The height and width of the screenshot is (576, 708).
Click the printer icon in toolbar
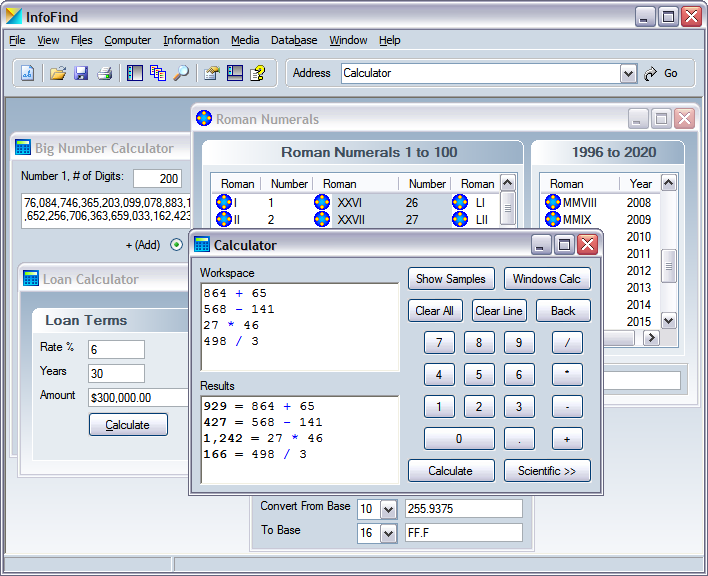click(104, 73)
